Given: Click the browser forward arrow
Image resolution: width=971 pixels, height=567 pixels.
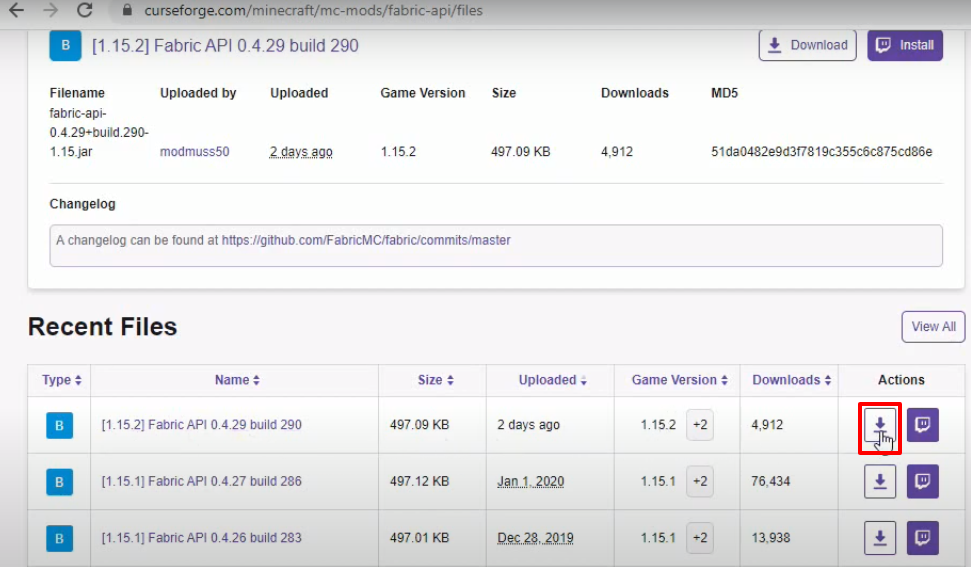Looking at the screenshot, I should tap(51, 10).
